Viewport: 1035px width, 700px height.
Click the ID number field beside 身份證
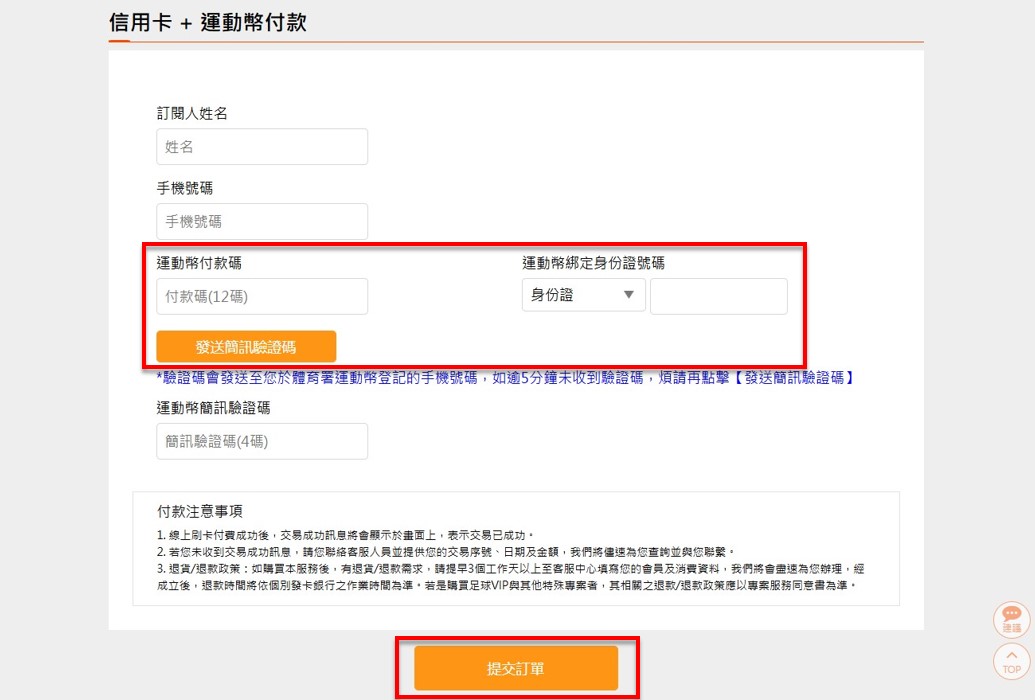point(718,296)
